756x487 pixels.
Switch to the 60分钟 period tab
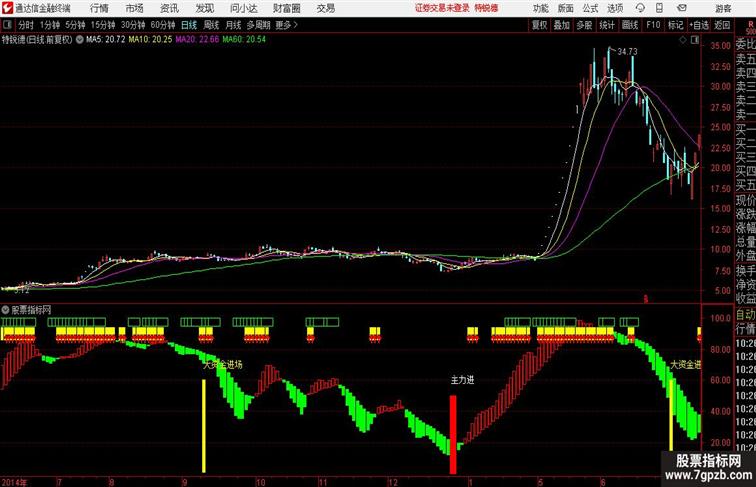pyautogui.click(x=163, y=25)
